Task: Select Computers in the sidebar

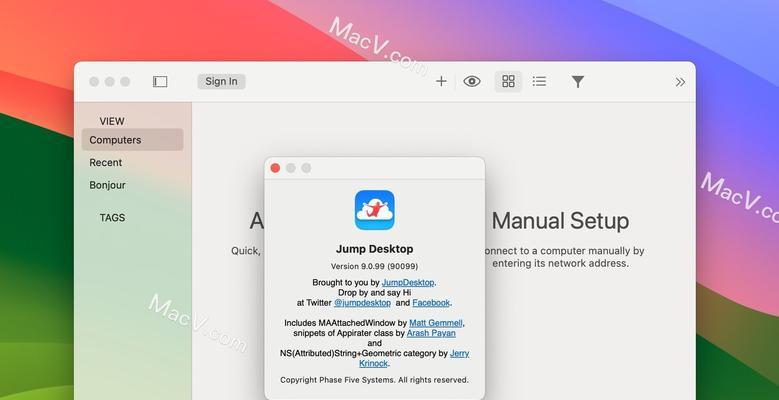Action: (x=133, y=140)
